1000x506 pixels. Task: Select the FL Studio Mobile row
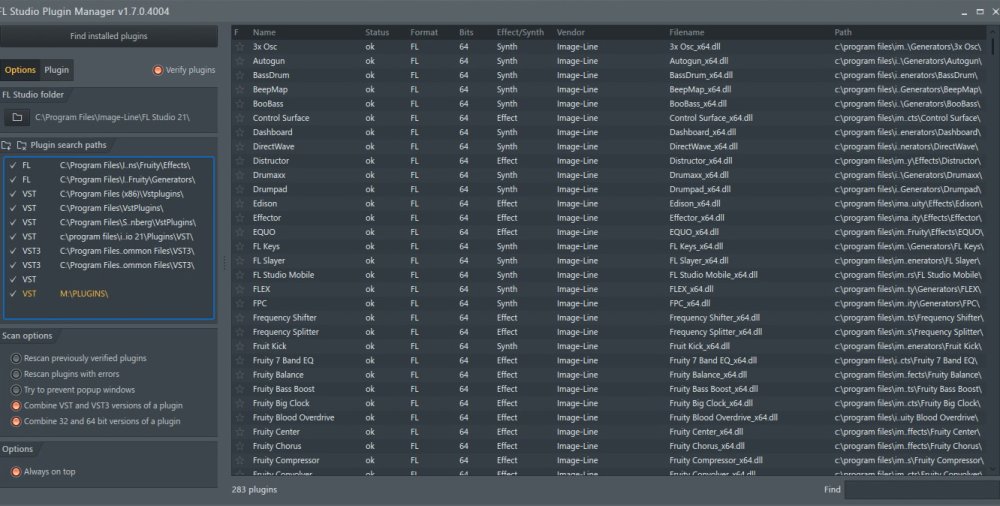pos(610,275)
